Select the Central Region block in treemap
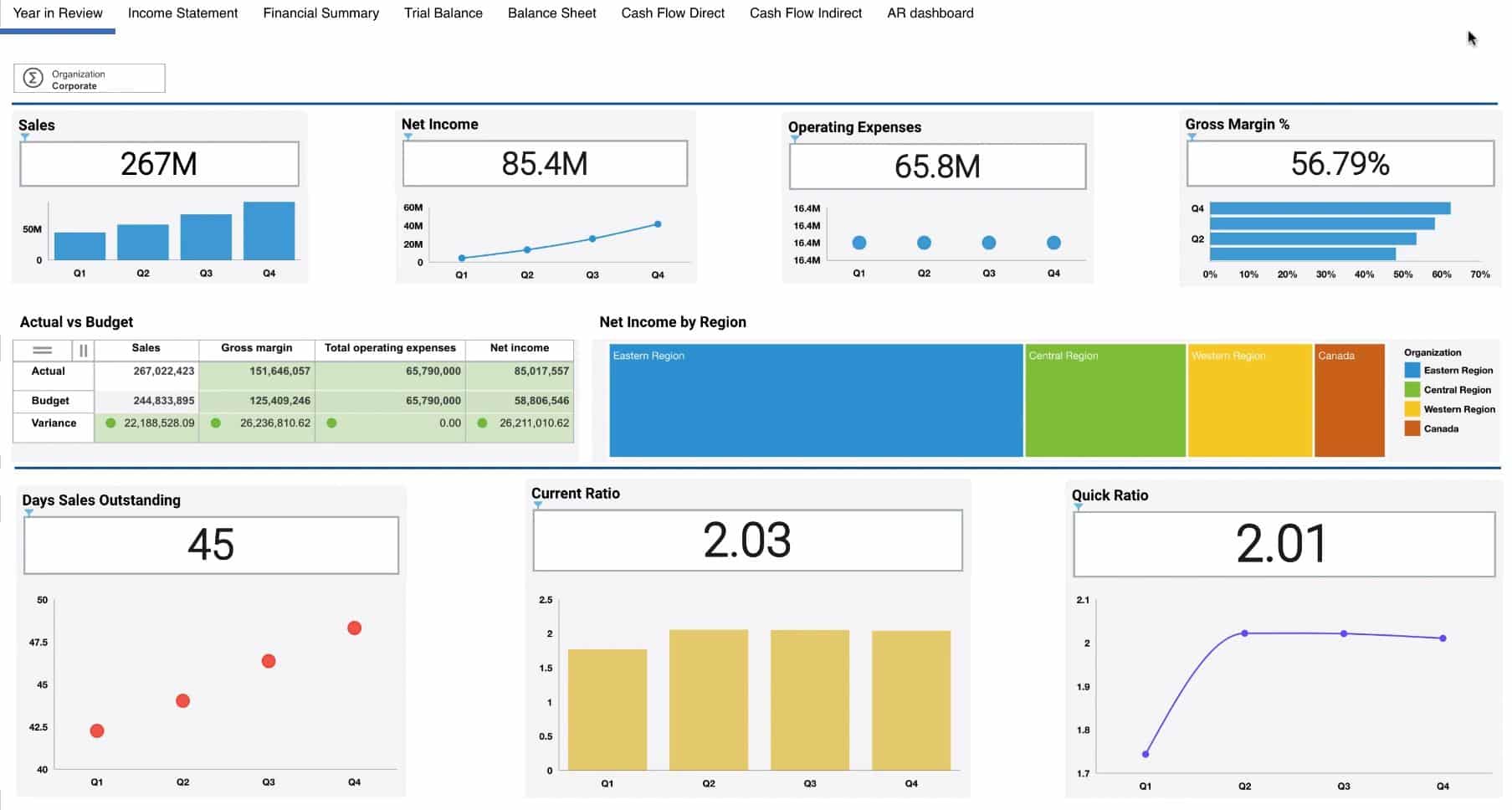The height and width of the screenshot is (810, 1512). tap(1105, 402)
